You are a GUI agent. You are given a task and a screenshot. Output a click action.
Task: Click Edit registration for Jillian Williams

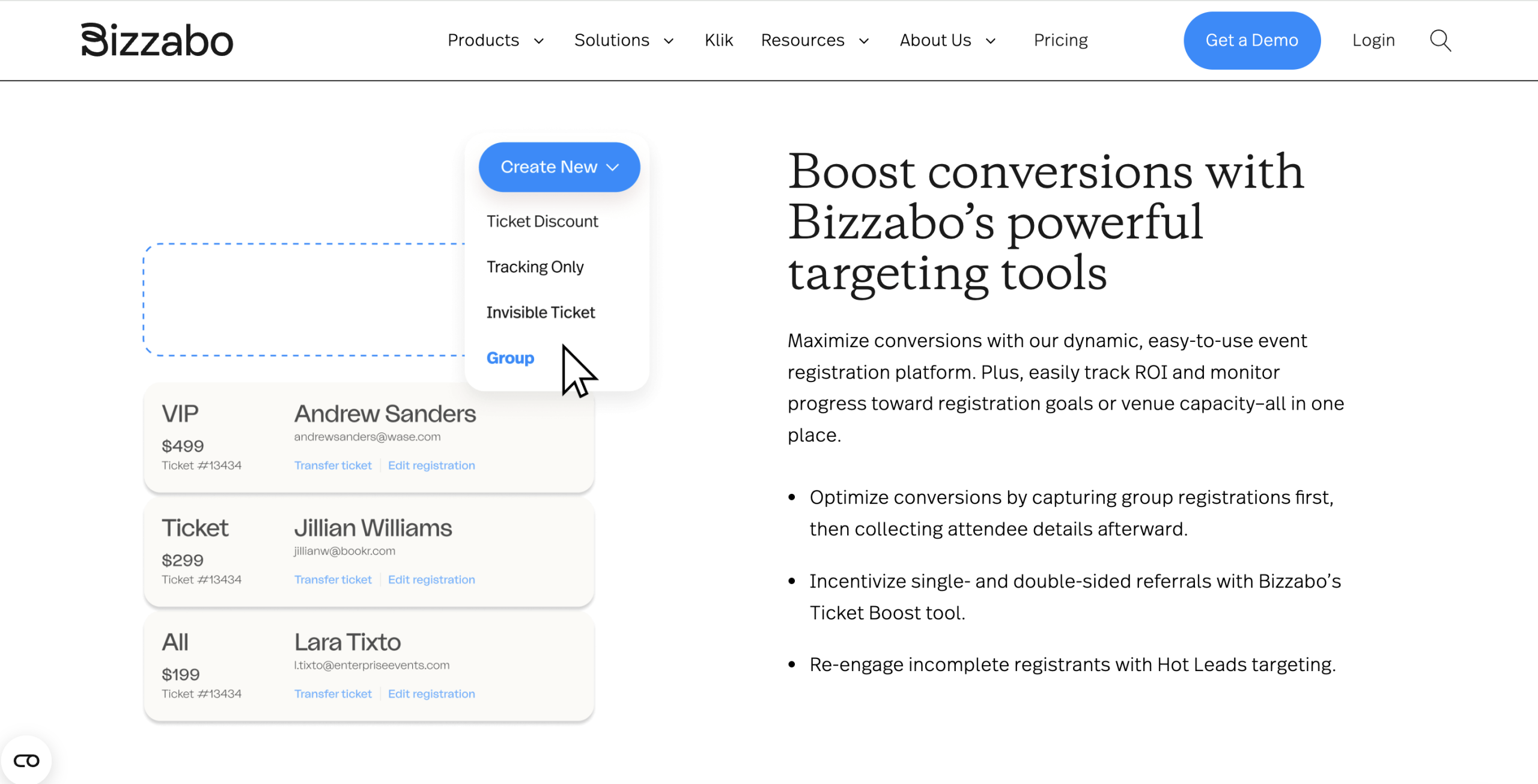coord(431,580)
